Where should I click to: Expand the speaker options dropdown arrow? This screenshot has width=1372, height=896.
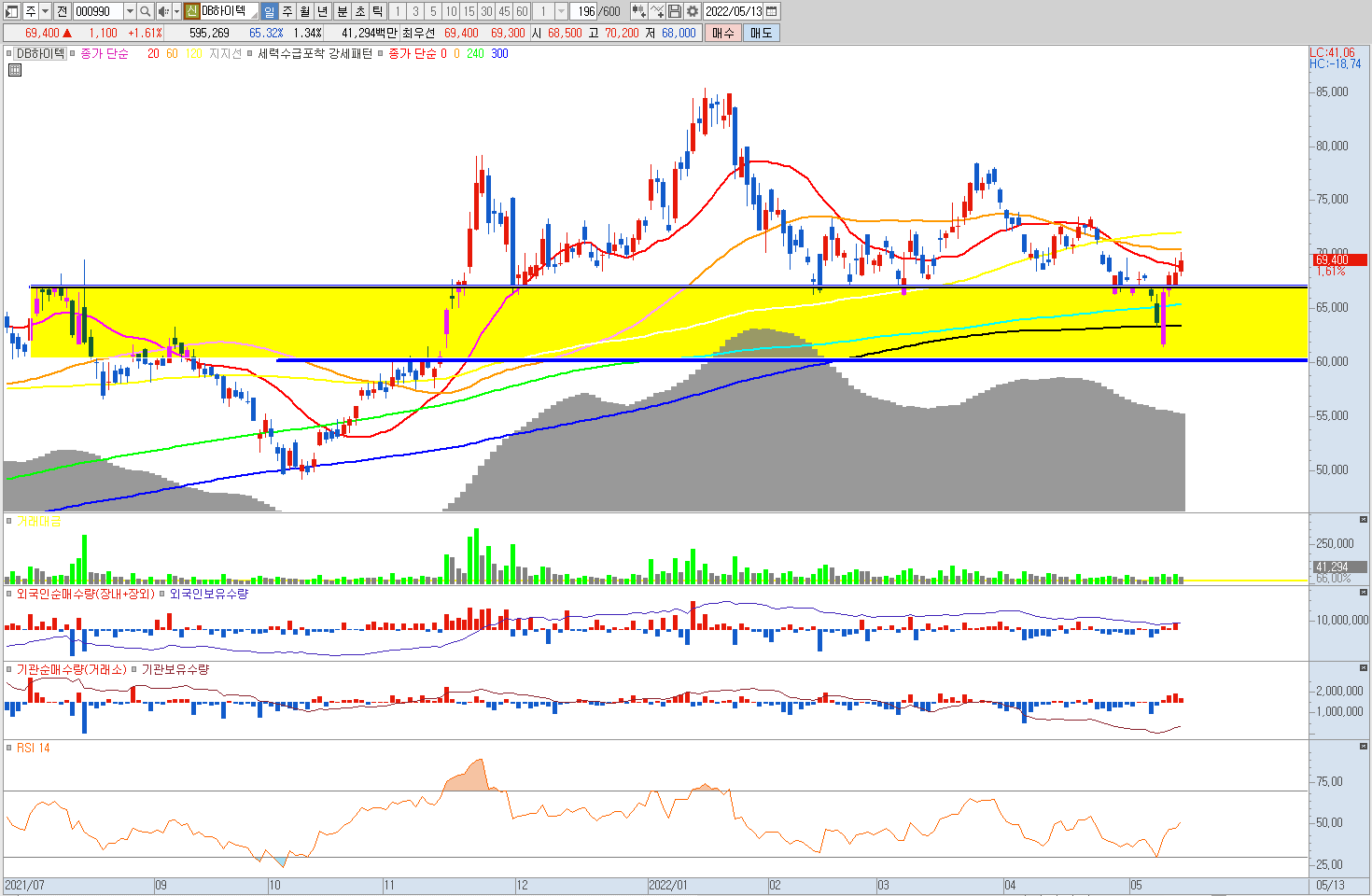tap(176, 11)
